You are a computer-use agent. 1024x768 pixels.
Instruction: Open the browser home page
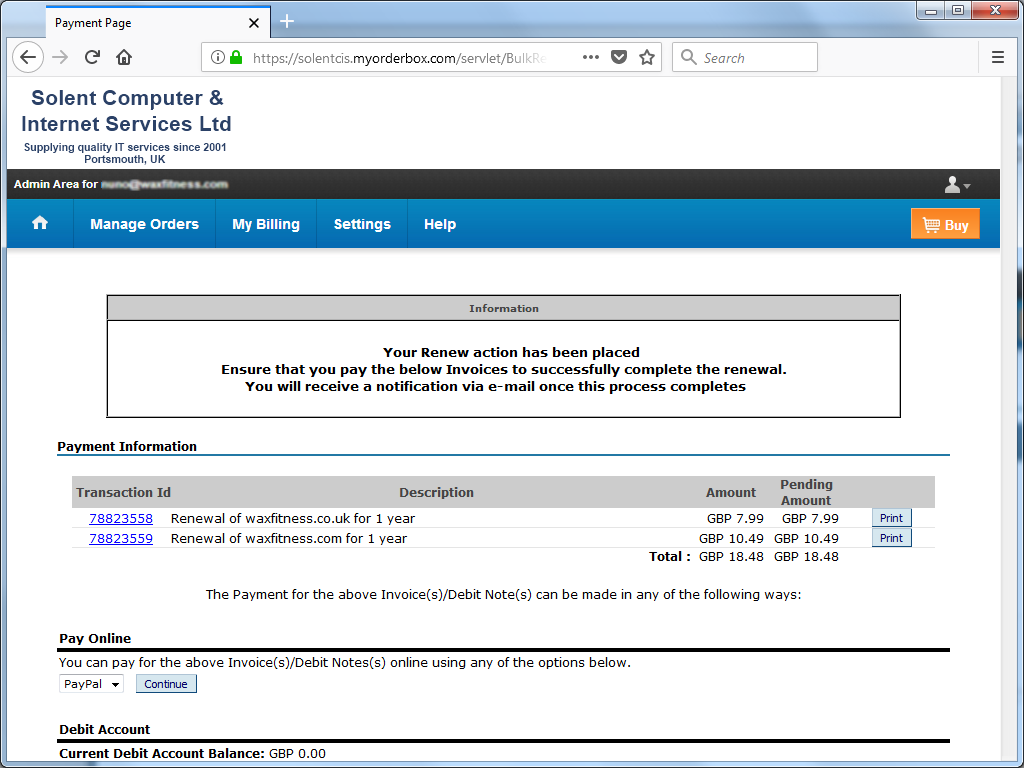[x=124, y=57]
